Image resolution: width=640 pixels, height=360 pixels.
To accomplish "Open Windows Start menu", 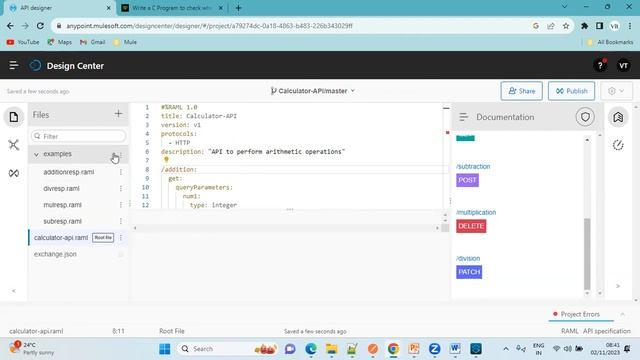I will 165,349.
